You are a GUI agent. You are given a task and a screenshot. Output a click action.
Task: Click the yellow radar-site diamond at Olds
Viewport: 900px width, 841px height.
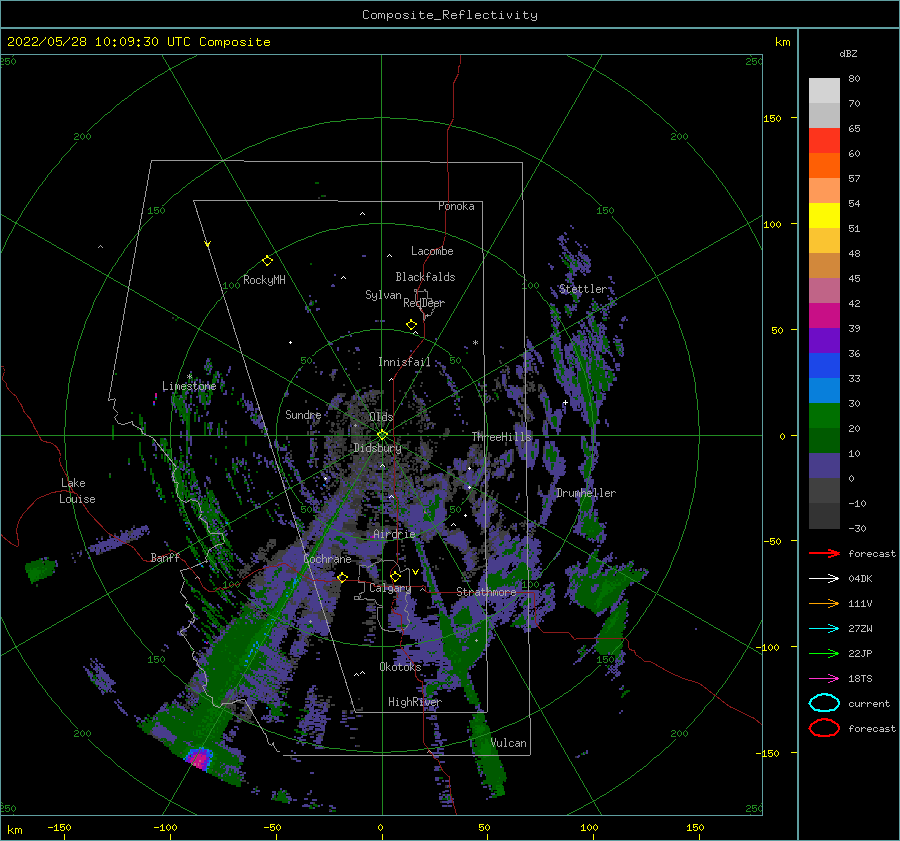[382, 435]
